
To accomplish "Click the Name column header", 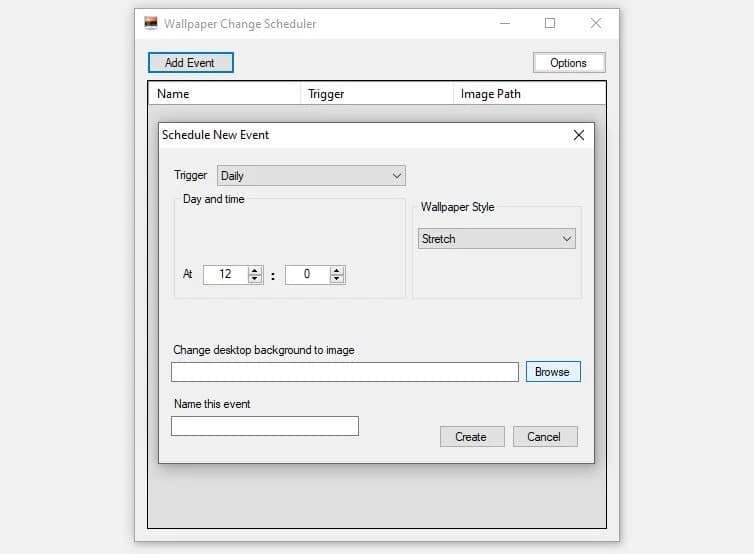I will [224, 94].
